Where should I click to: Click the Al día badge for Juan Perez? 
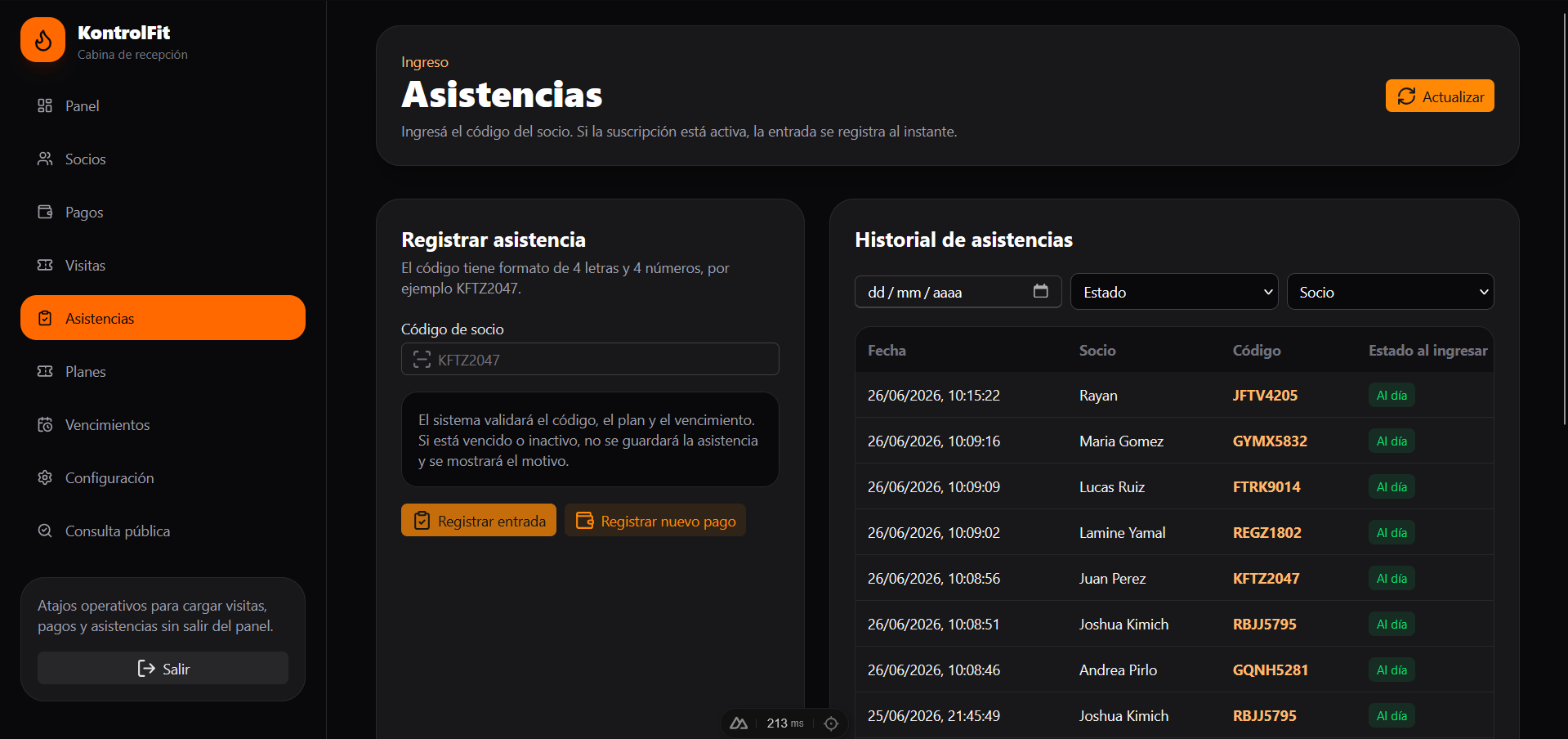pos(1392,579)
